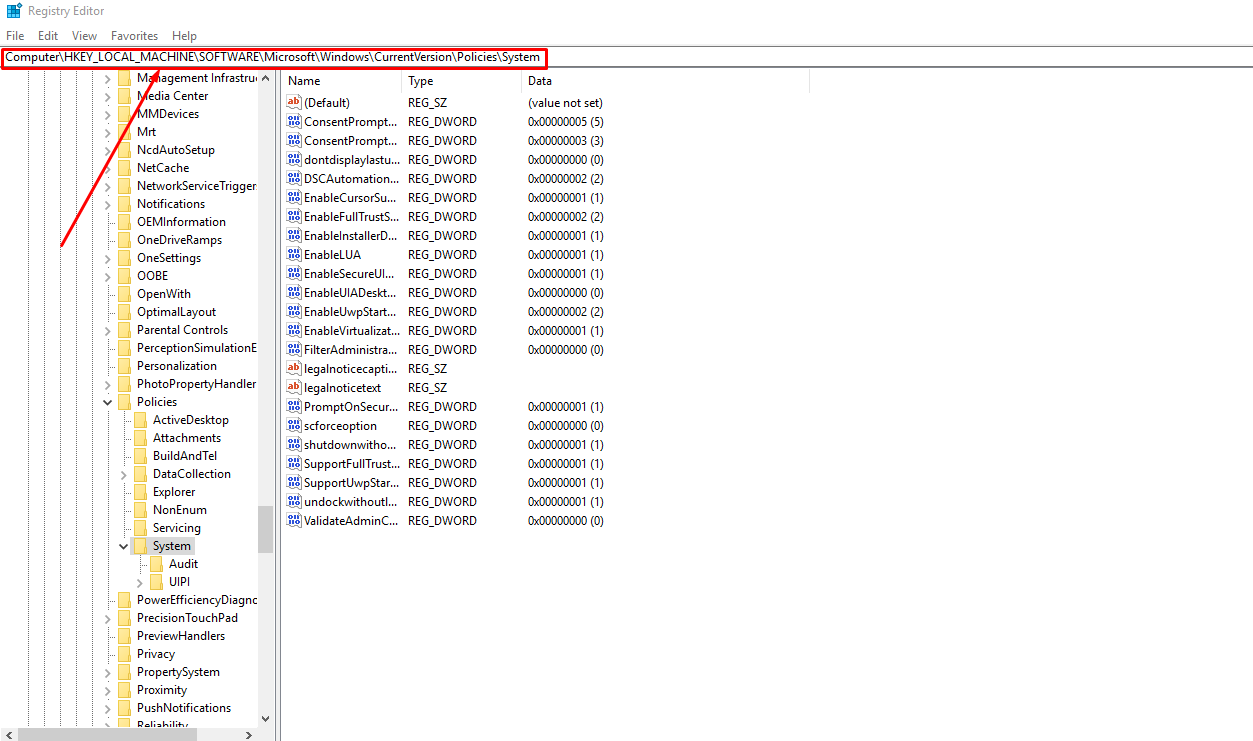Open the Edit menu
This screenshot has width=1253, height=741.
(48, 35)
